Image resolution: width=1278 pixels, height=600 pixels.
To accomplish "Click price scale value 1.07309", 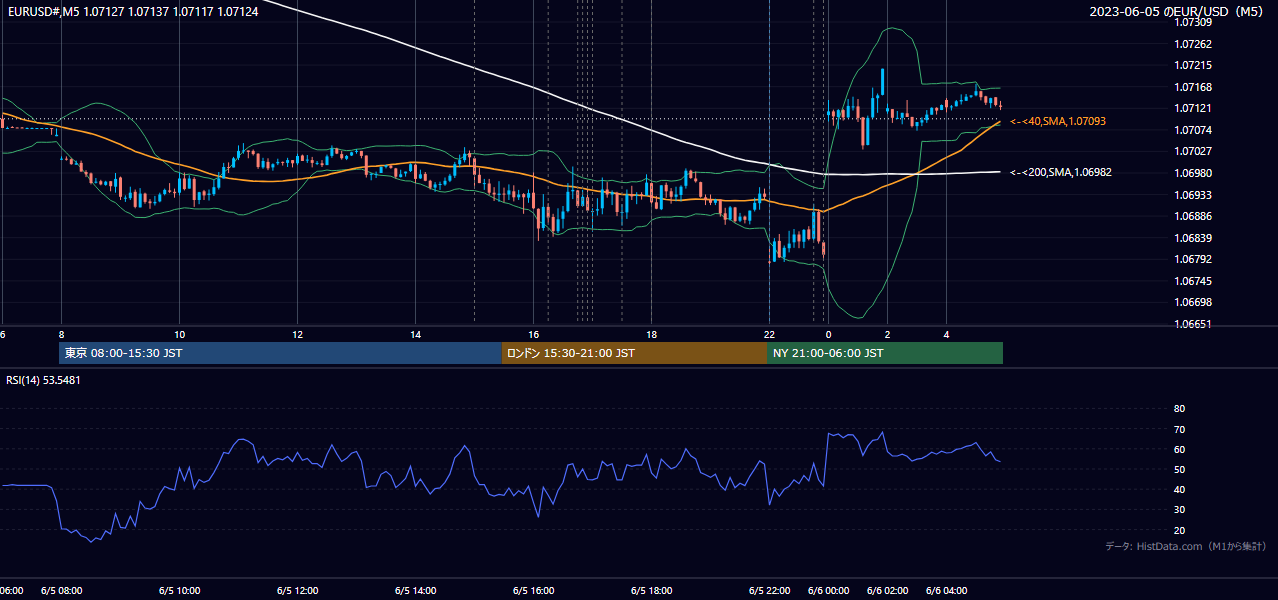I will (1192, 22).
